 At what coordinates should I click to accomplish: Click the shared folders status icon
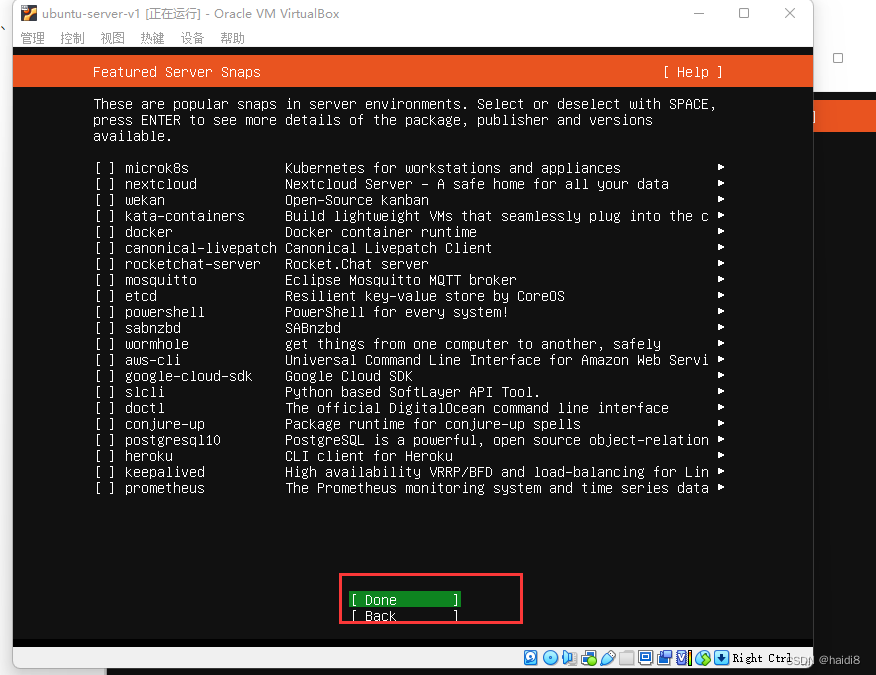(627, 658)
